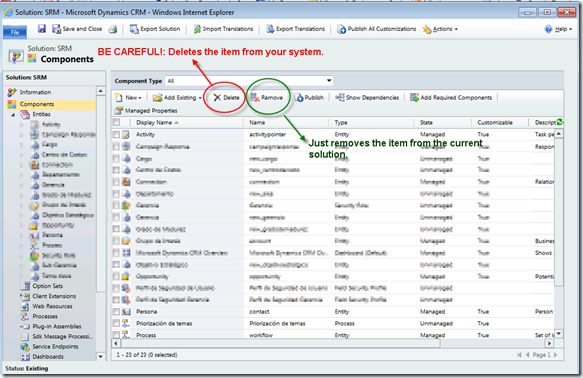Check the Activity row checkbox
This screenshot has height=378, width=583.
click(116, 134)
